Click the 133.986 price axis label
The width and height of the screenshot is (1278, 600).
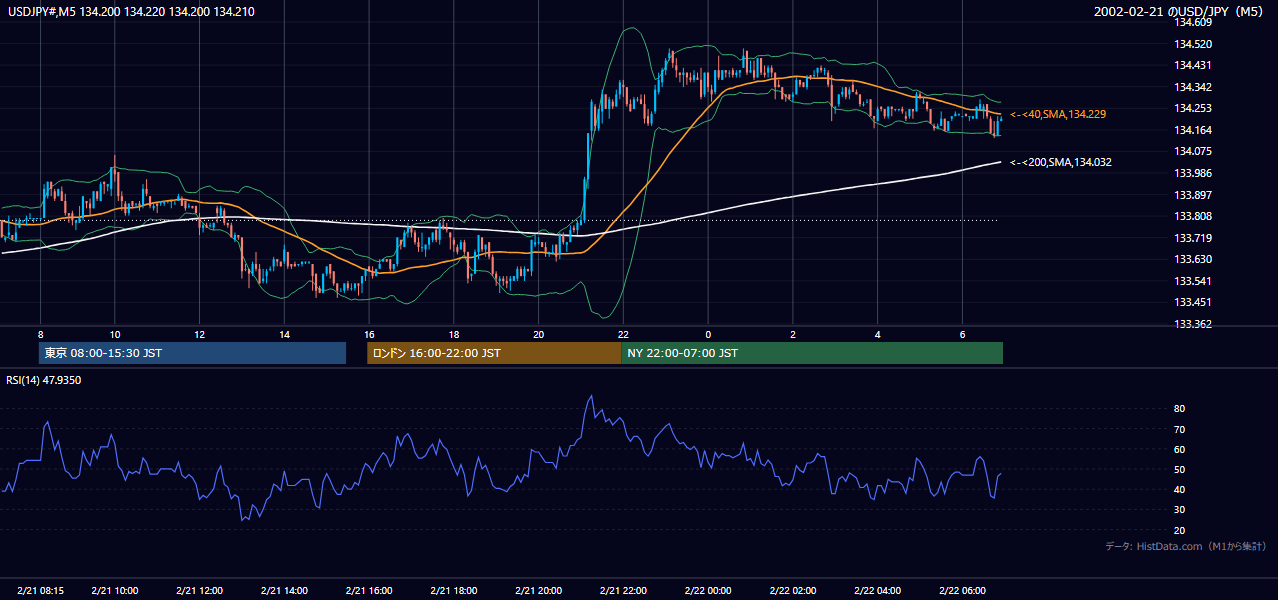(x=1193, y=173)
